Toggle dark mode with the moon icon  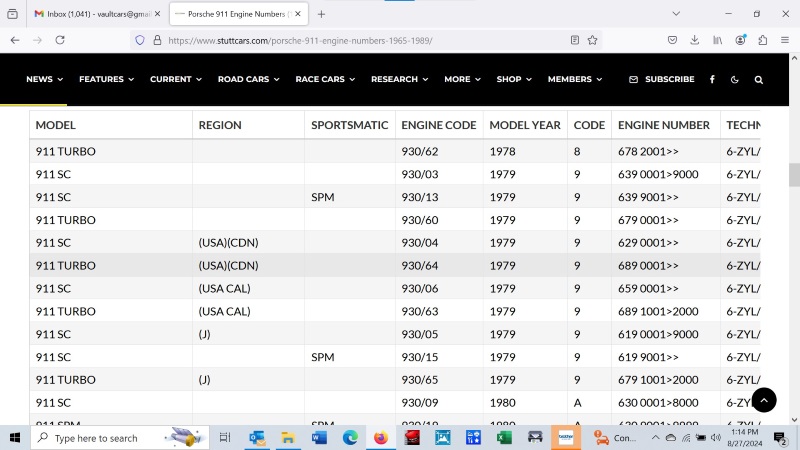735,80
